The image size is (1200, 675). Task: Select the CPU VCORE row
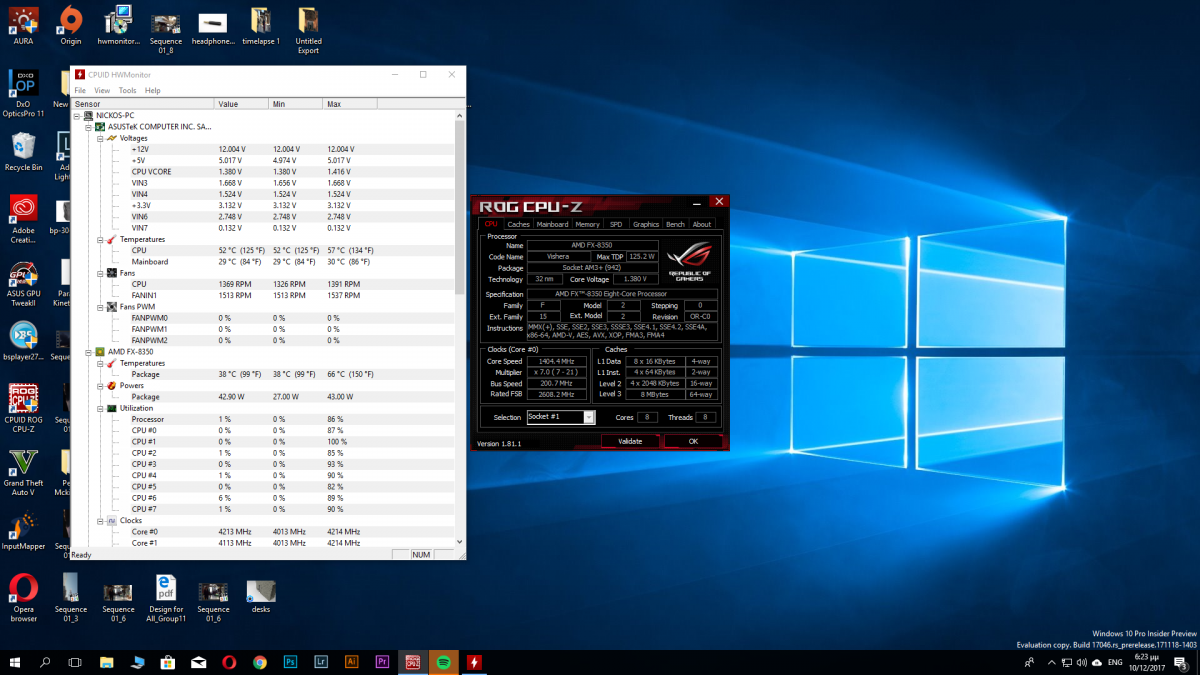(263, 172)
